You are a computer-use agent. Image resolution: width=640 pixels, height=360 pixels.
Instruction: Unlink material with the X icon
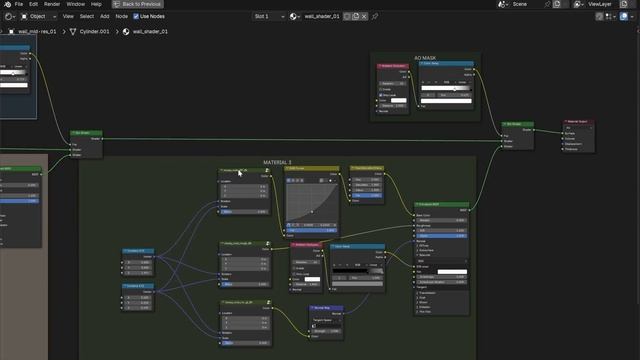(364, 16)
